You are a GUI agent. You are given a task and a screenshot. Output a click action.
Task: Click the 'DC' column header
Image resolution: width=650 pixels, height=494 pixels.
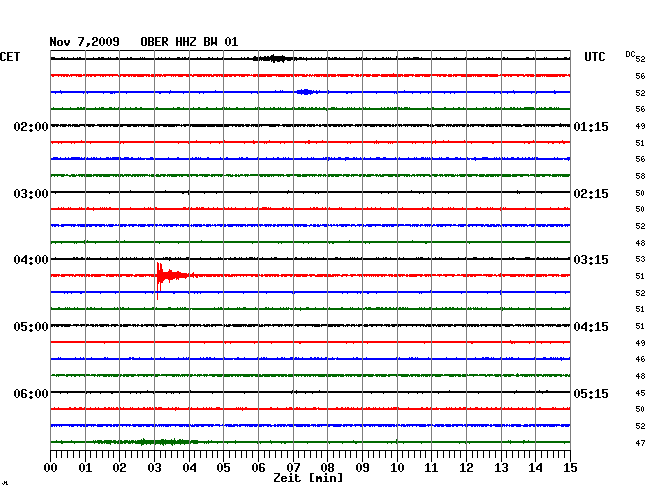(x=630, y=54)
